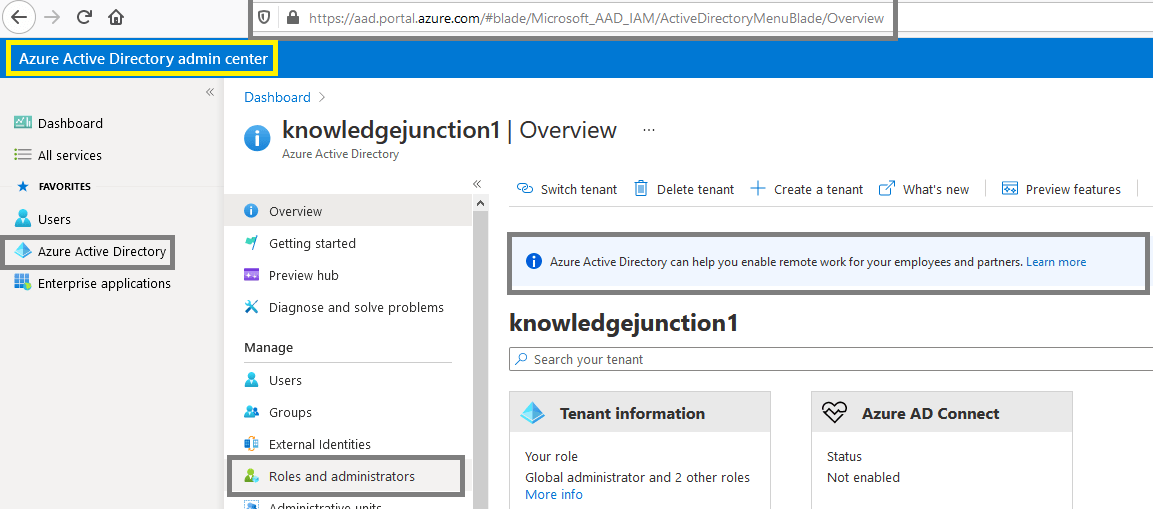Click the Preview hub purple icon
Image resolution: width=1153 pixels, height=509 pixels.
click(x=251, y=275)
